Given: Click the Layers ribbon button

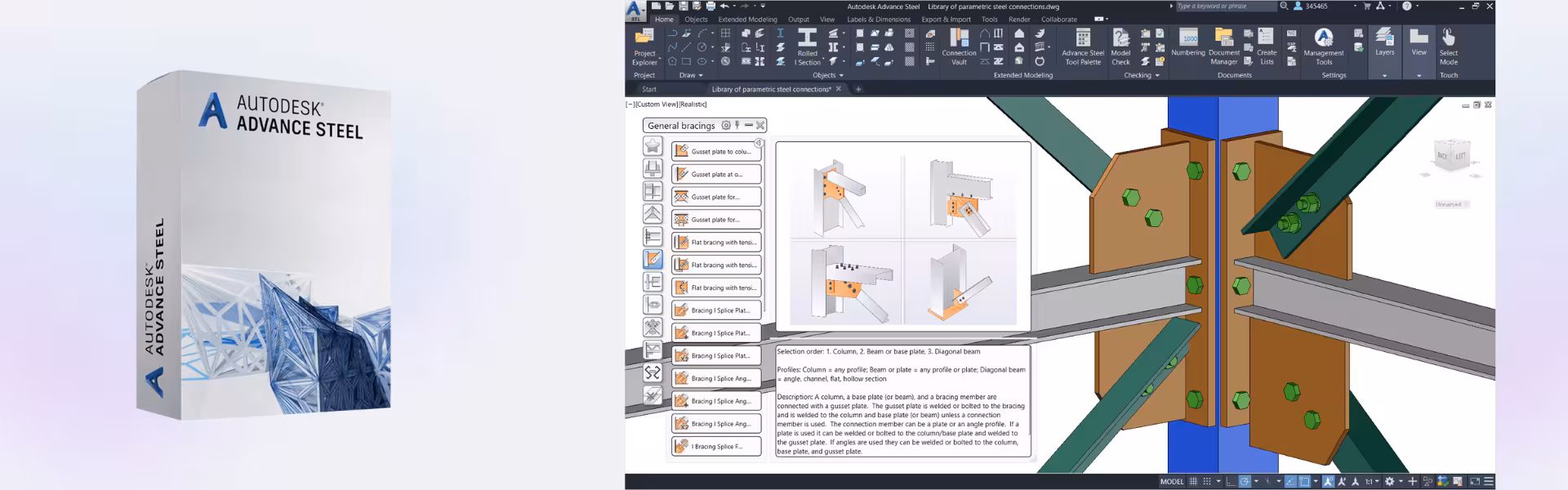Looking at the screenshot, I should pyautogui.click(x=1384, y=42).
